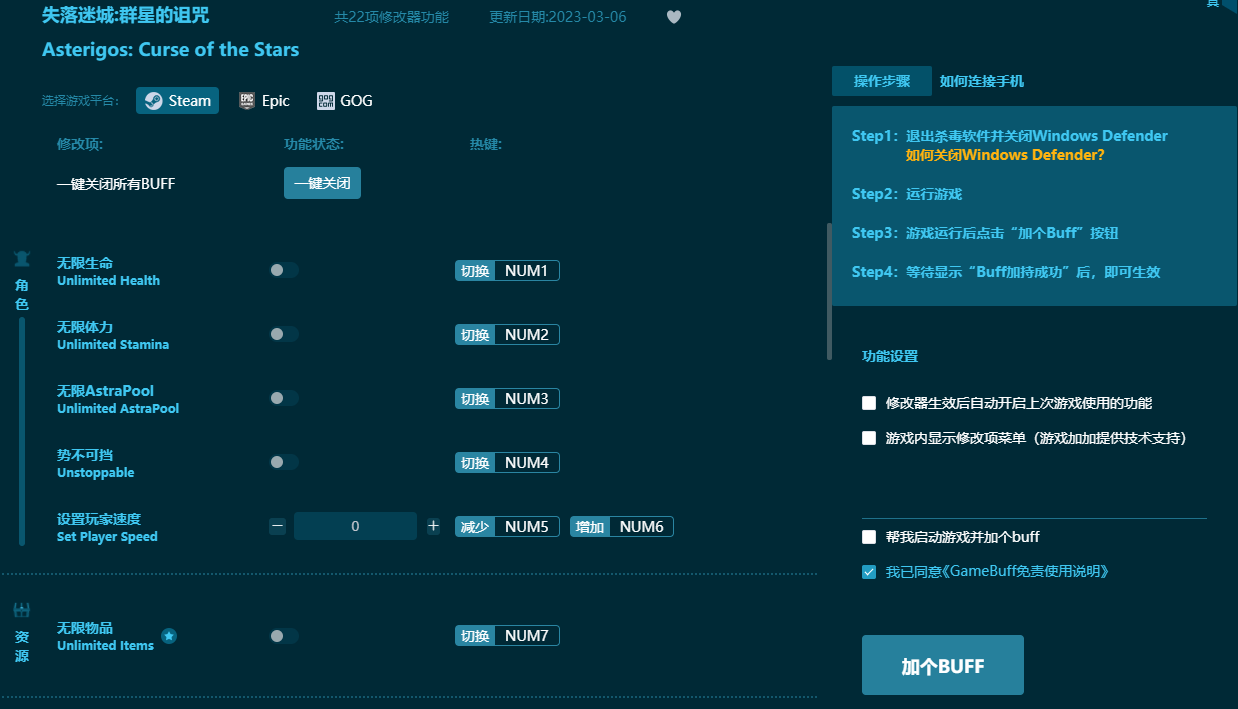This screenshot has height=709, width=1238.
Task: Open the 如何连接手机 tab
Action: tap(982, 81)
